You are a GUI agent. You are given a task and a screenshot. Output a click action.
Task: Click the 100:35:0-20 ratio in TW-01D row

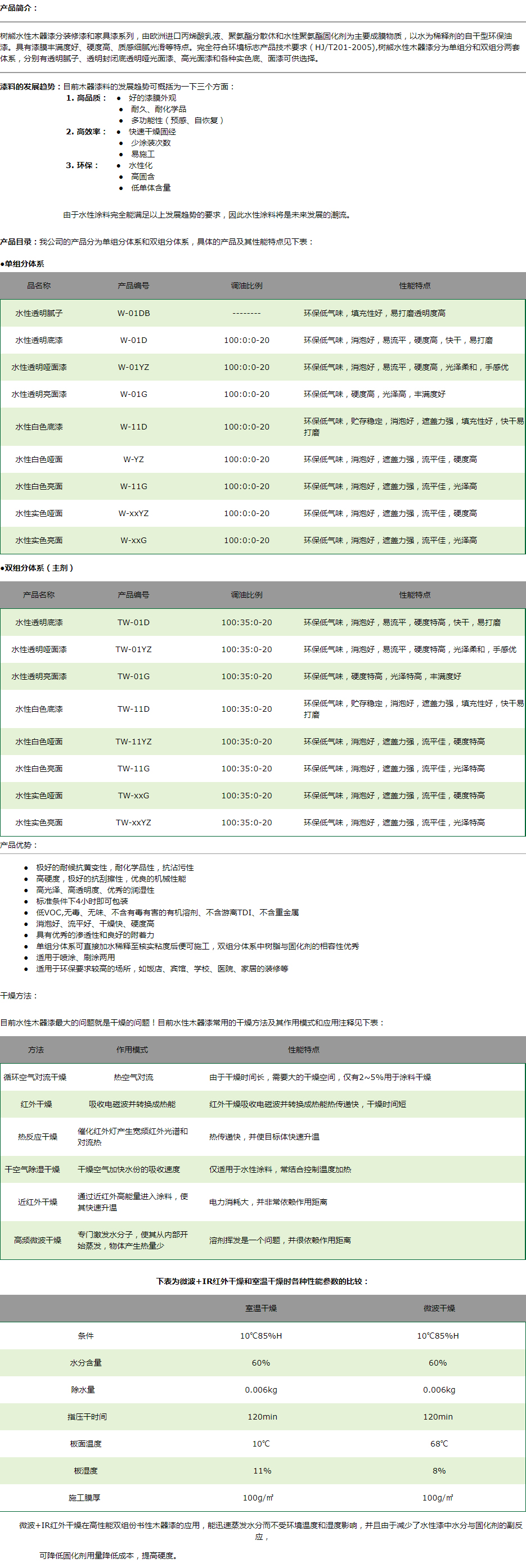246,623
